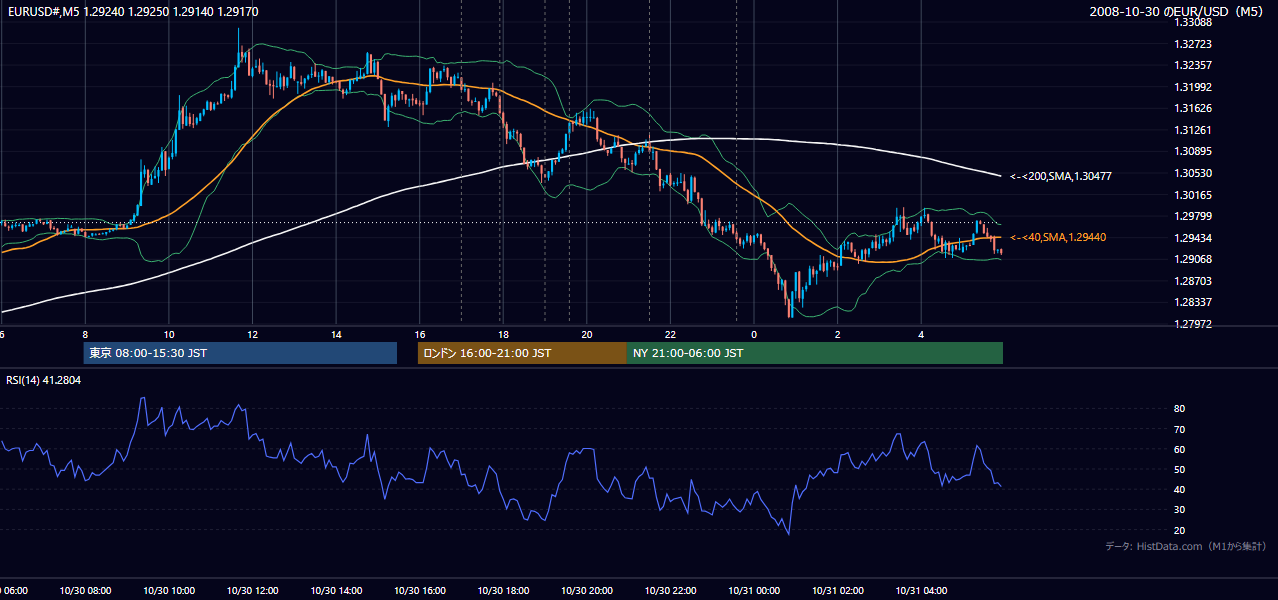Click RSI scale value 50
This screenshot has height=600, width=1278.
1180,469
